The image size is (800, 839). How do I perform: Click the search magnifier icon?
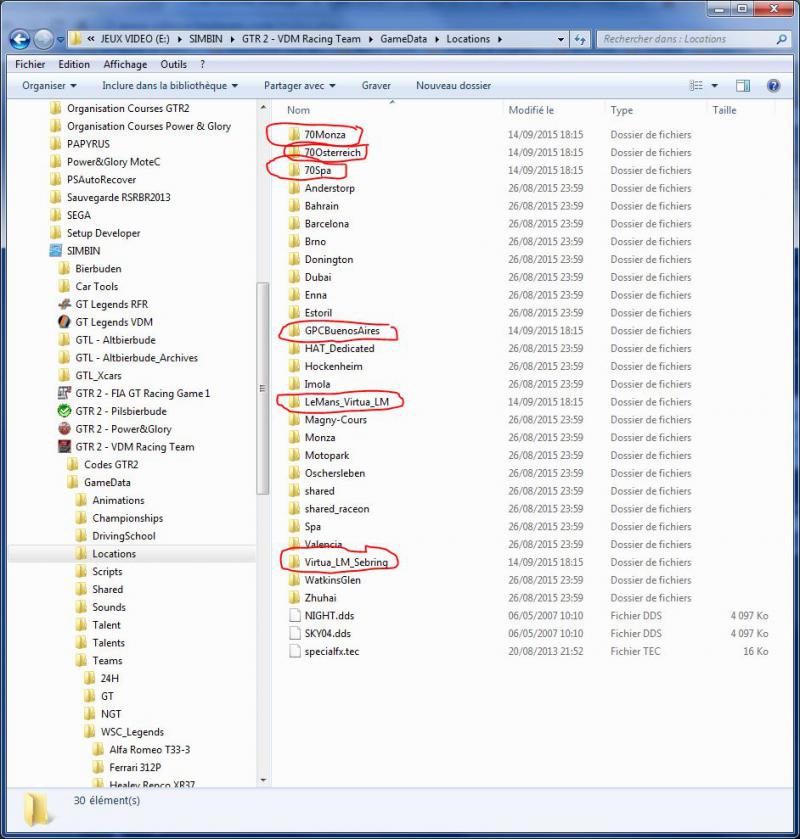pos(781,39)
